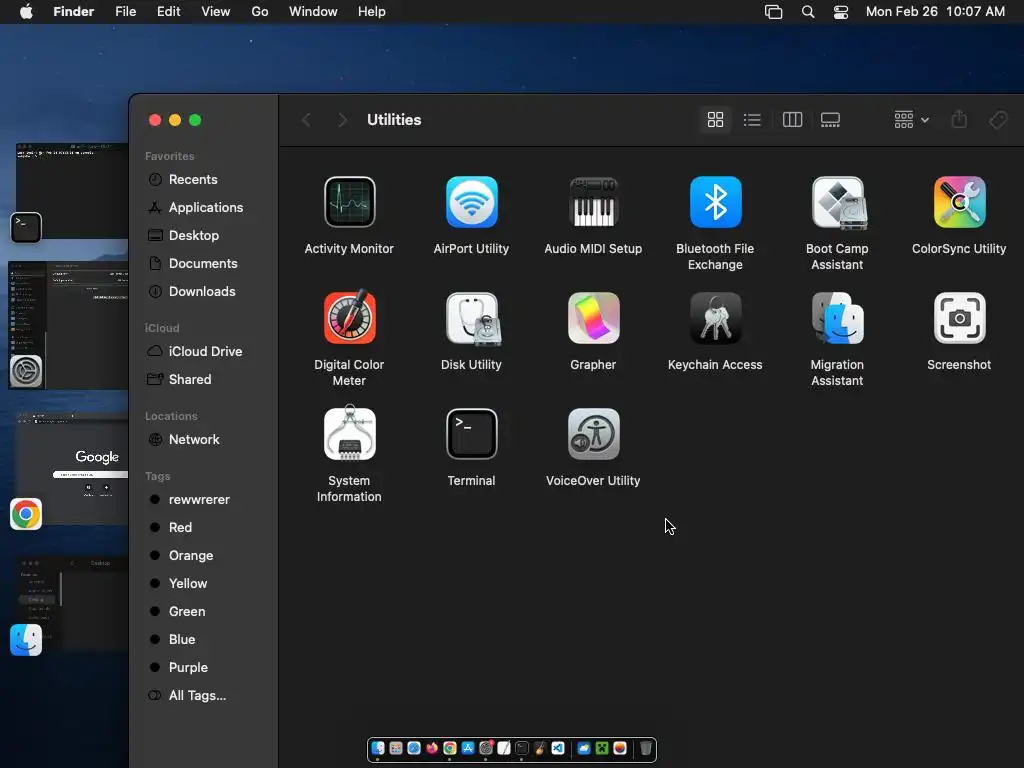
Task: Click the Stage Manager menu bar icon
Action: pyautogui.click(x=773, y=12)
